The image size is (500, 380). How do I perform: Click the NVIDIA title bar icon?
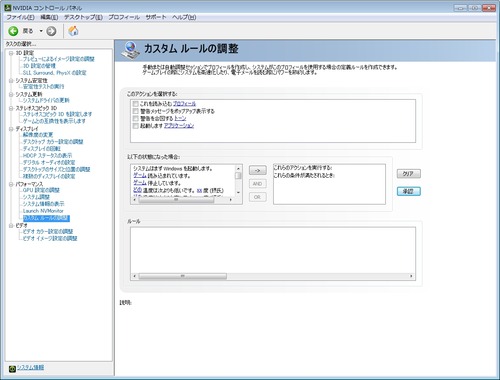[8, 7]
